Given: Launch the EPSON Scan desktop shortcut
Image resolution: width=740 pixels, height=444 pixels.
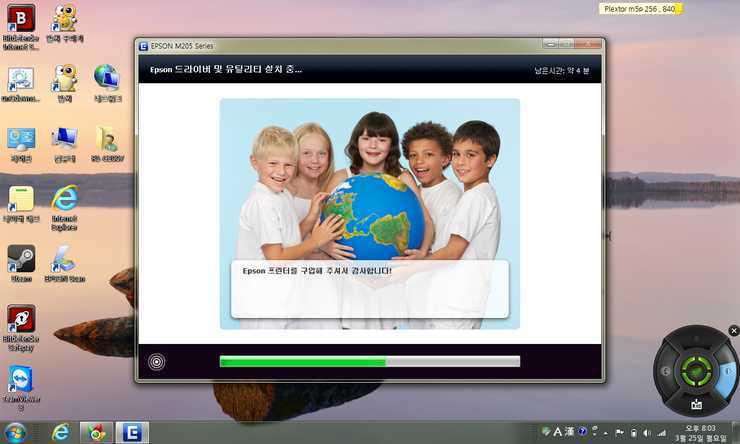Looking at the screenshot, I should (65, 261).
